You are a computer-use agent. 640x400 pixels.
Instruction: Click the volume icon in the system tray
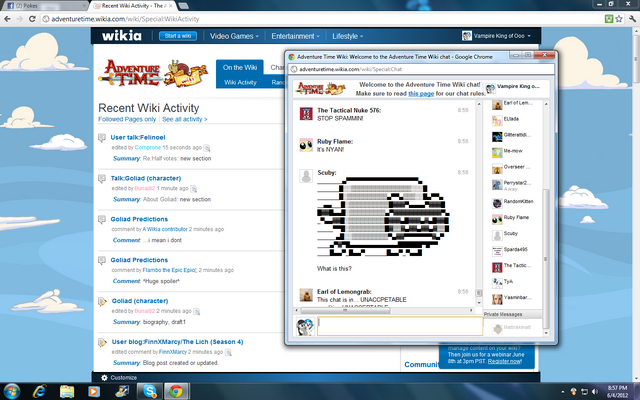click(595, 392)
